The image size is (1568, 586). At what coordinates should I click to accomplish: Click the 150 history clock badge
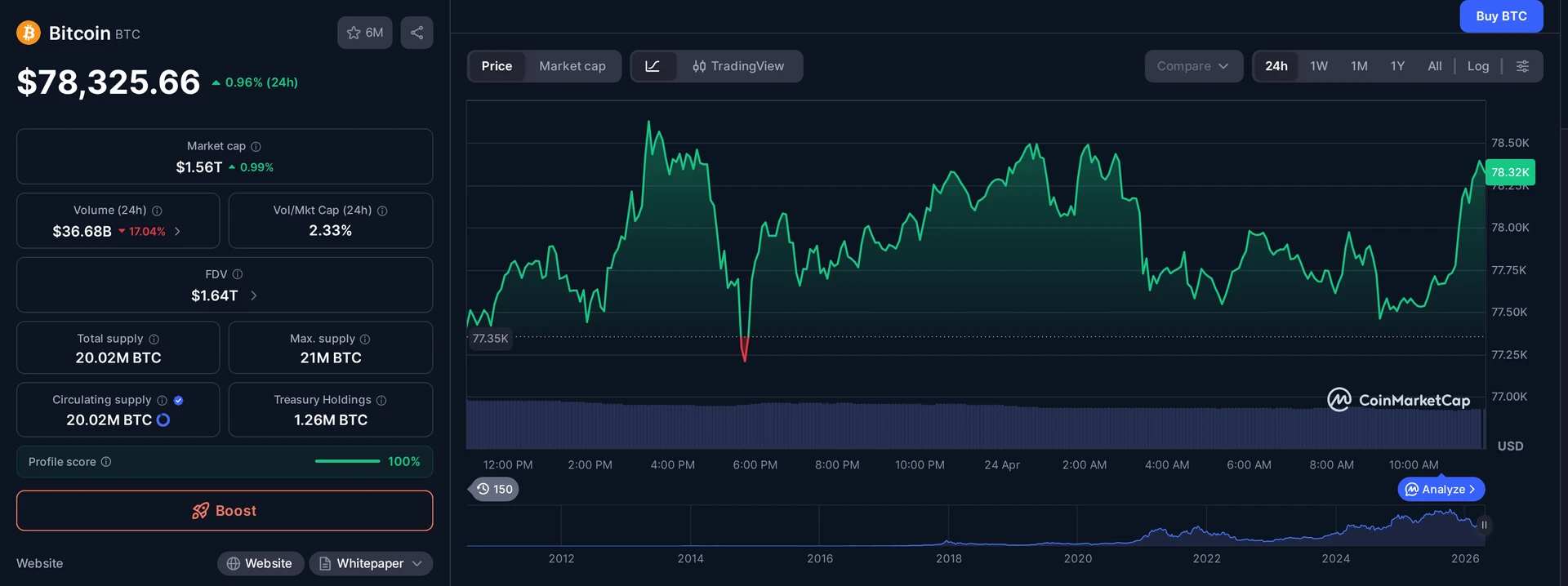[x=495, y=489]
